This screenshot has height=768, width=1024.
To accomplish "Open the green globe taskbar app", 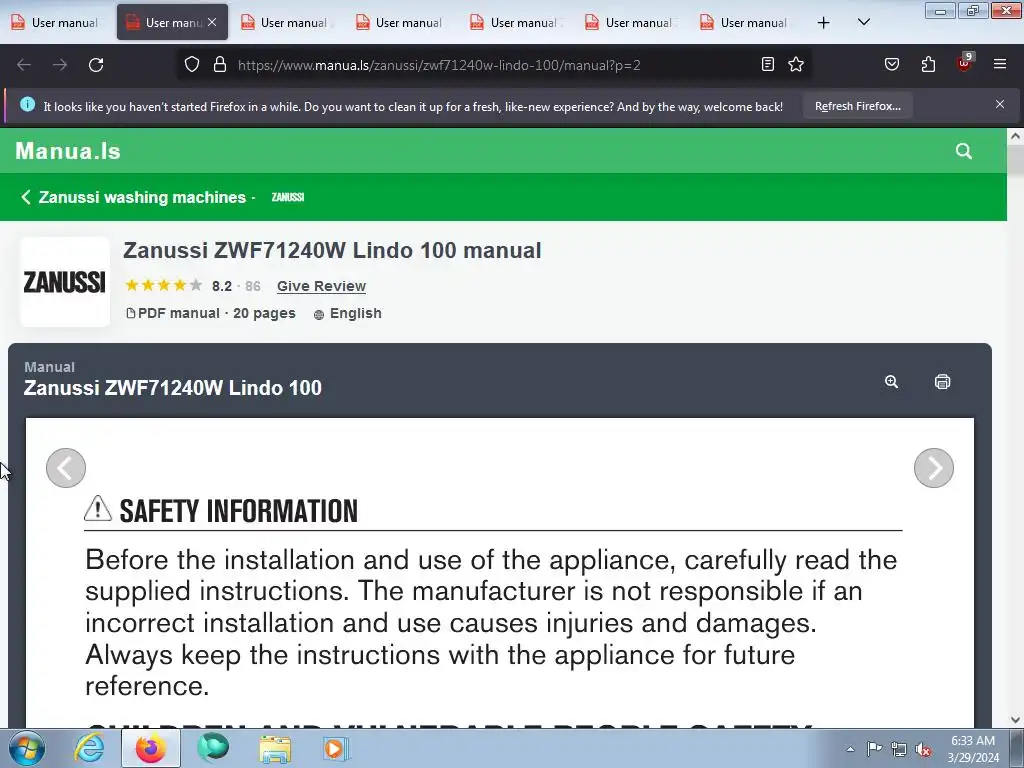I will 213,748.
